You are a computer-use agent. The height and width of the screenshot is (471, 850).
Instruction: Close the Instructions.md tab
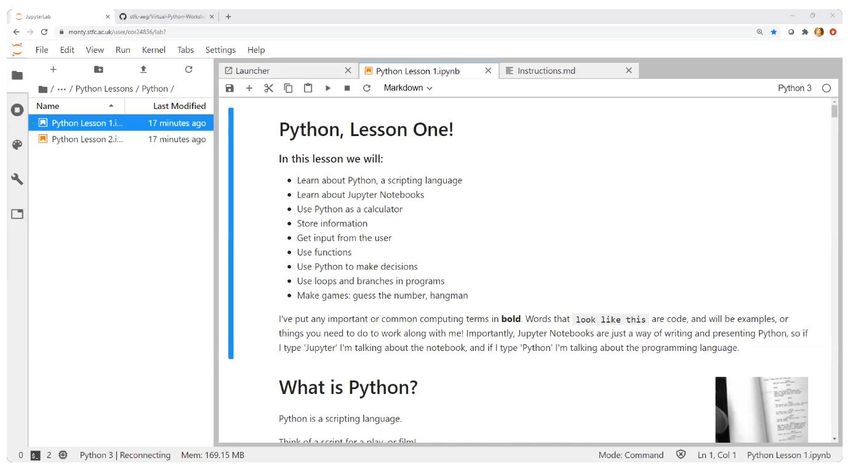(x=629, y=70)
